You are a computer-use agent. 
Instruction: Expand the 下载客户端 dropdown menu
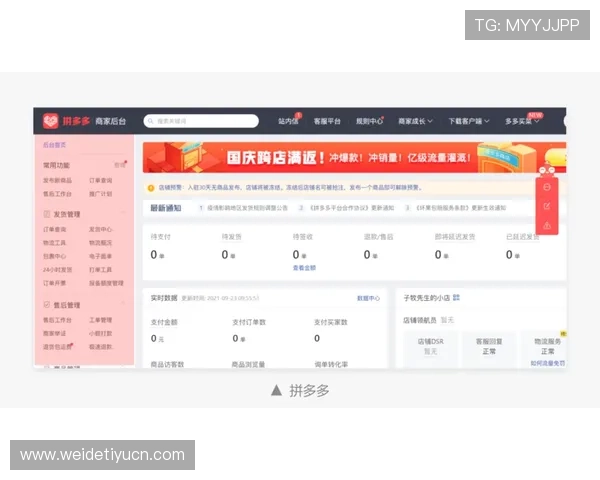tap(469, 121)
